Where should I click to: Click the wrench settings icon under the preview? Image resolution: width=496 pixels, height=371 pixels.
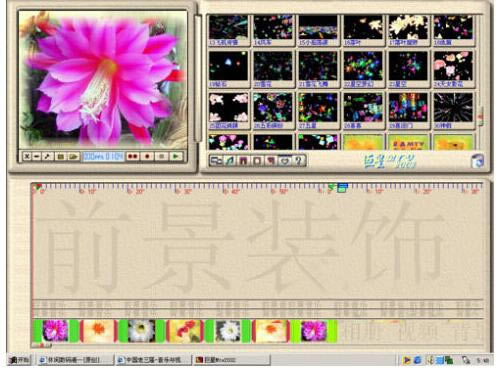[x=48, y=156]
